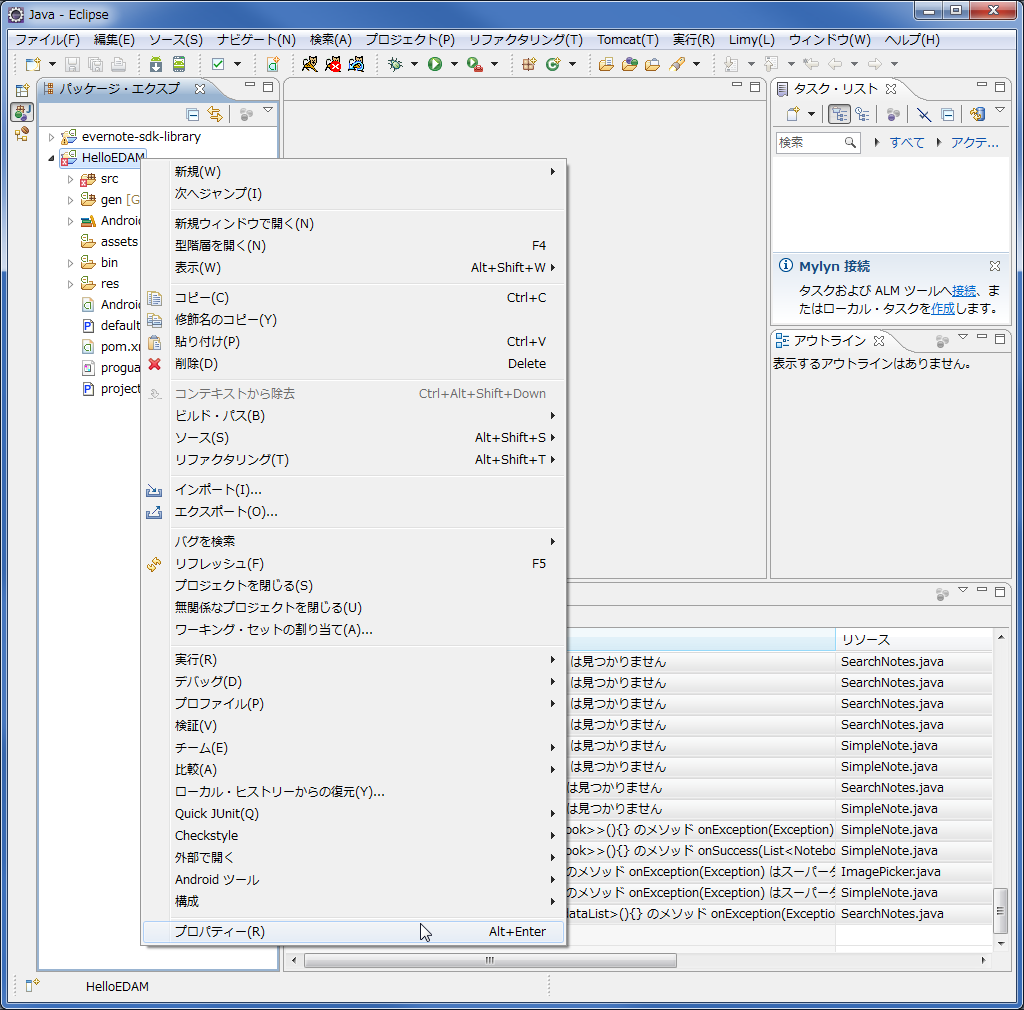
Task: Expand the src folder tree node
Action: coord(71,179)
